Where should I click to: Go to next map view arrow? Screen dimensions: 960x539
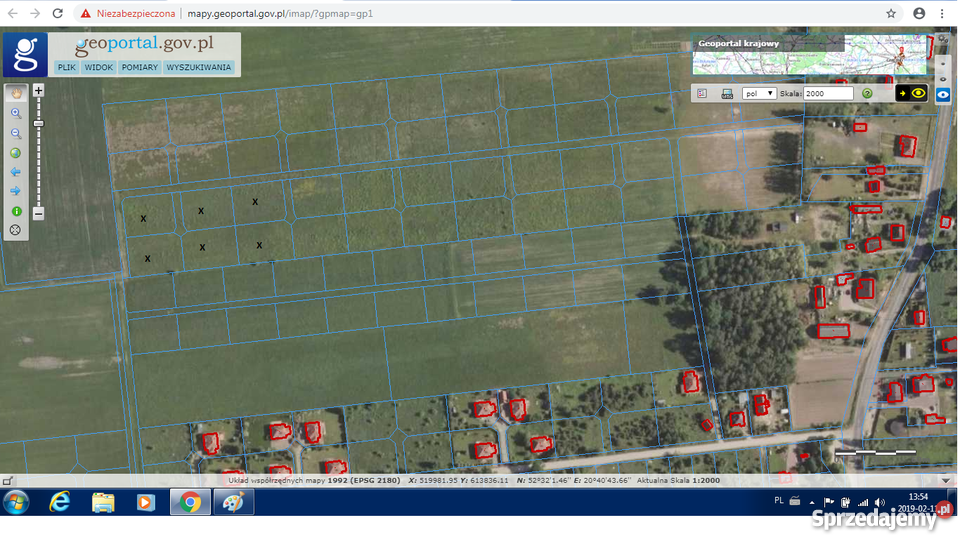[16, 191]
